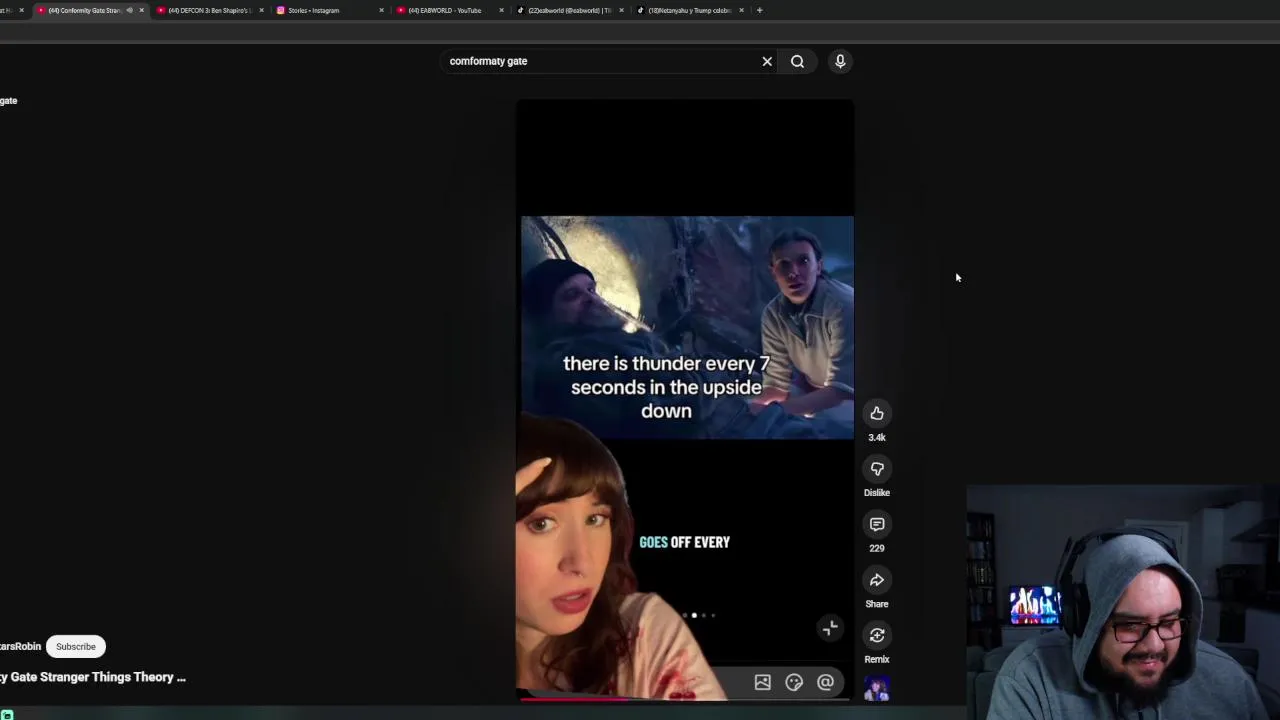Click the Shorts video player area
Screen dimensions: 1280x720
[x=685, y=400]
